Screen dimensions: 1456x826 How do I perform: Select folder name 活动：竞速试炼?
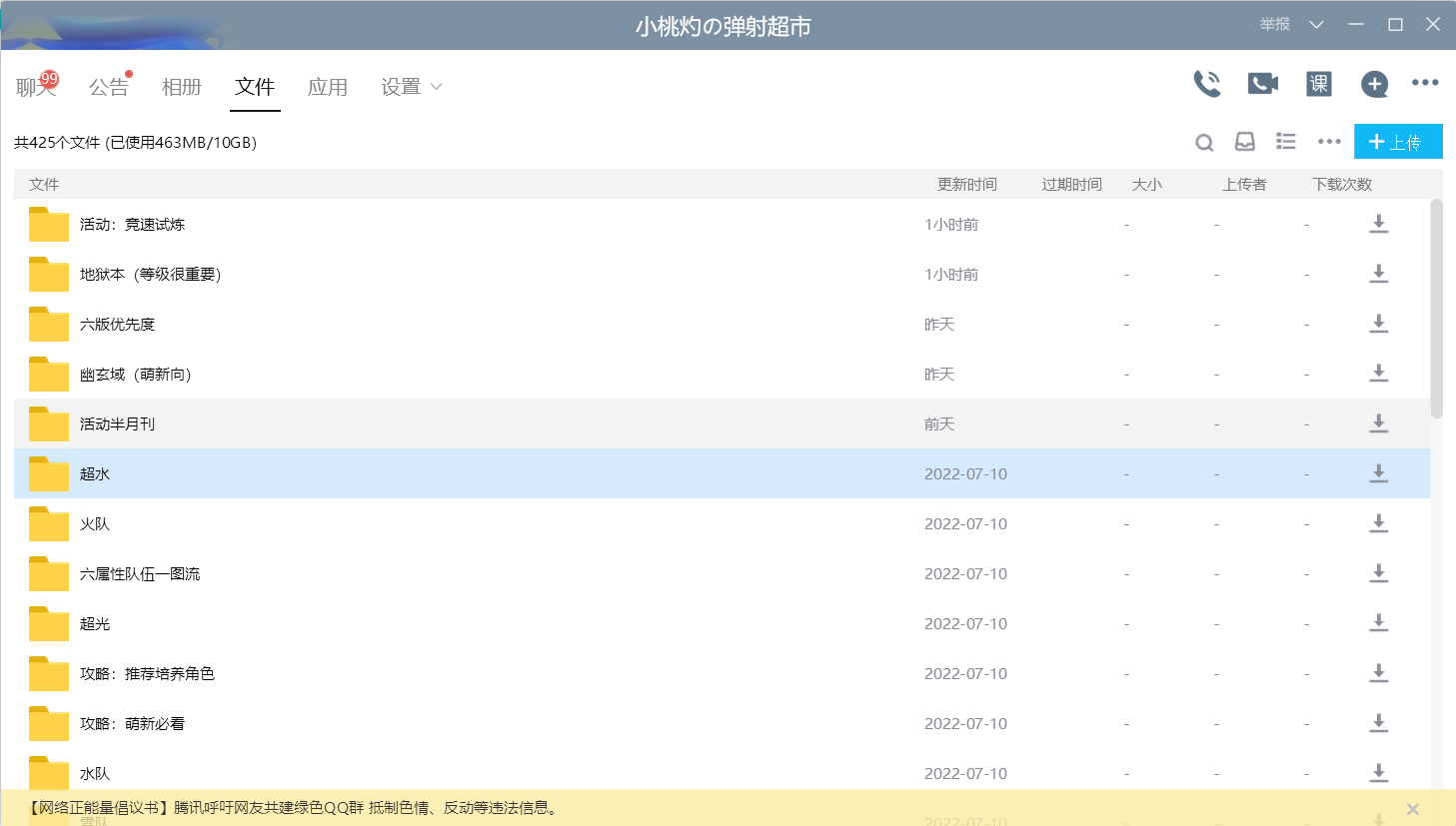click(x=132, y=224)
